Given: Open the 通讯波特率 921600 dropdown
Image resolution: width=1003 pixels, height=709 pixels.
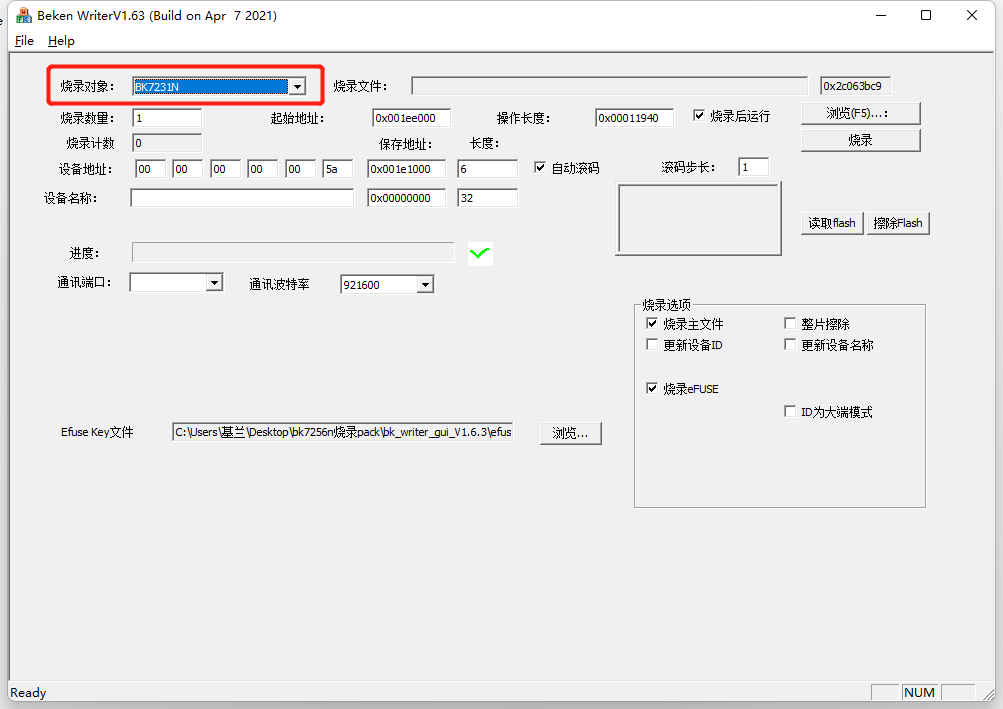Looking at the screenshot, I should (x=425, y=285).
